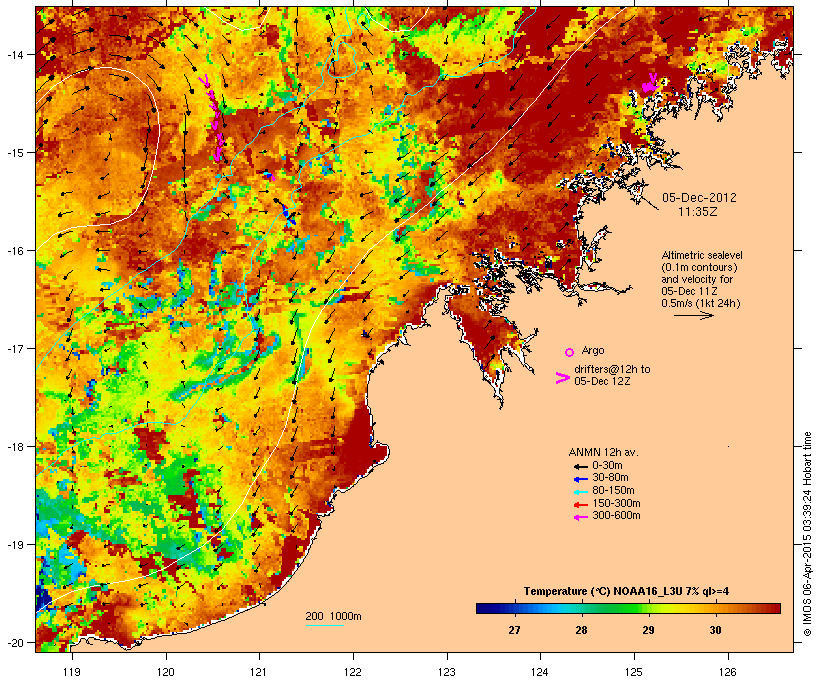Click the 27 colorbar tick label

(514, 630)
